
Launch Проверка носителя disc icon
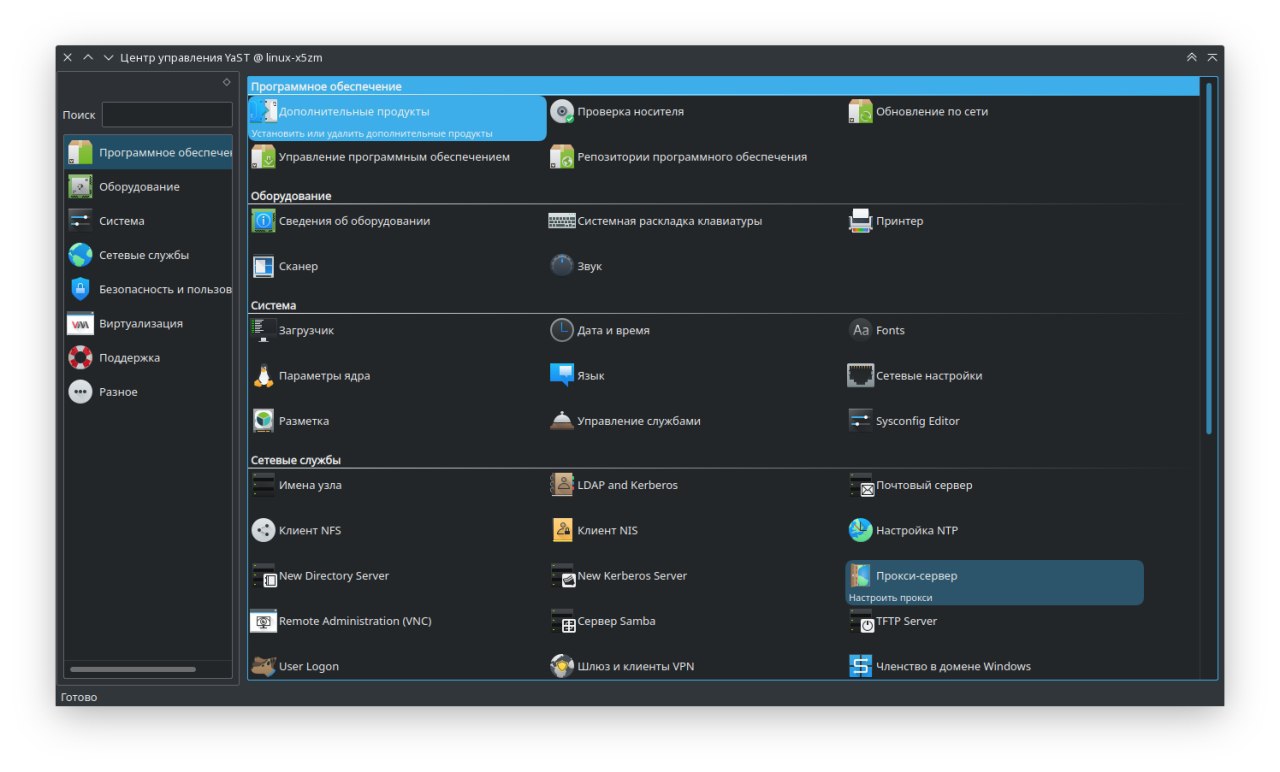click(x=562, y=111)
